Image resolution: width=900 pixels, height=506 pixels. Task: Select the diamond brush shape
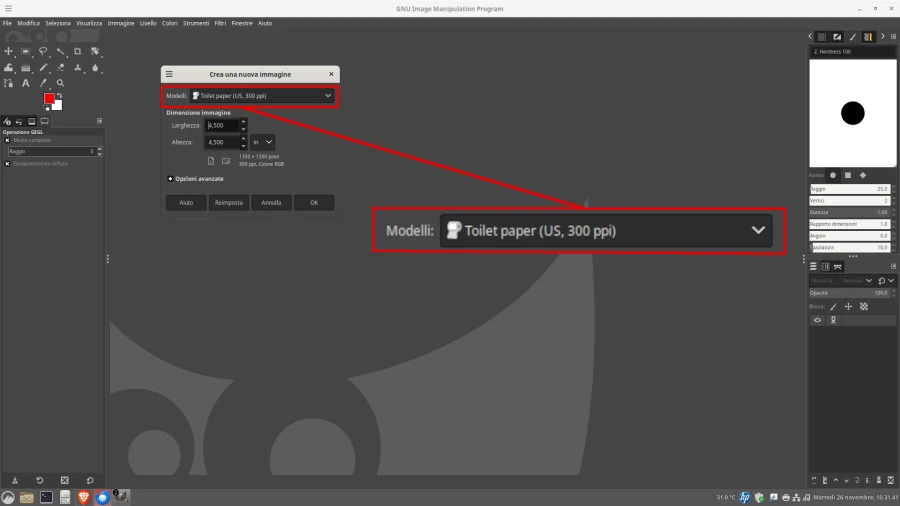pos(863,176)
